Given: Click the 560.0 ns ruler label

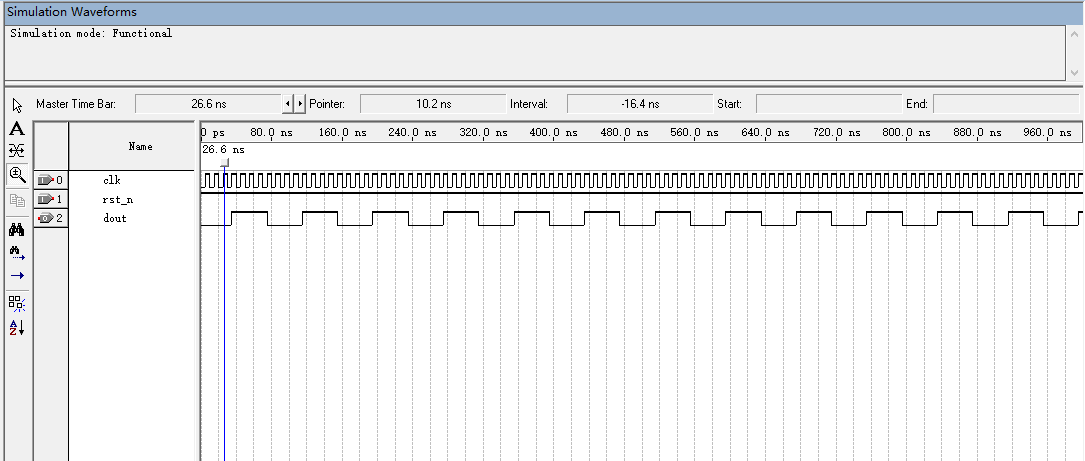Looking at the screenshot, I should point(694,132).
